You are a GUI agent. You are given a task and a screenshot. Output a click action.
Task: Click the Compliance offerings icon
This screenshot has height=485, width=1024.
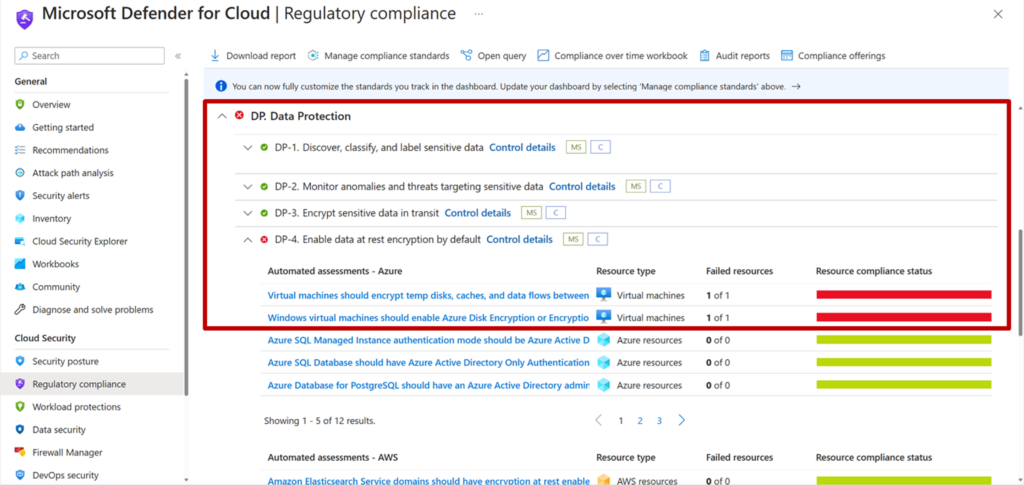786,56
